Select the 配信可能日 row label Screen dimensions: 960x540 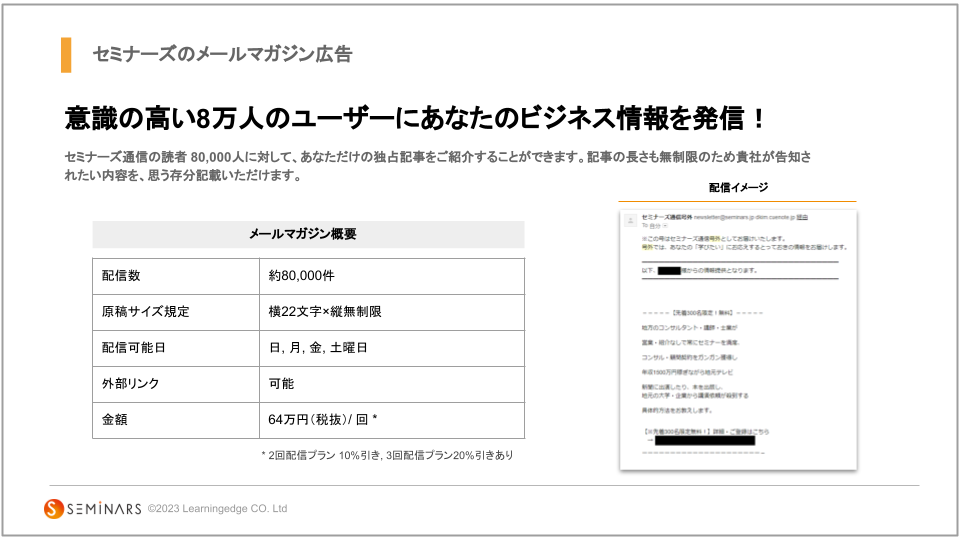tap(176, 348)
